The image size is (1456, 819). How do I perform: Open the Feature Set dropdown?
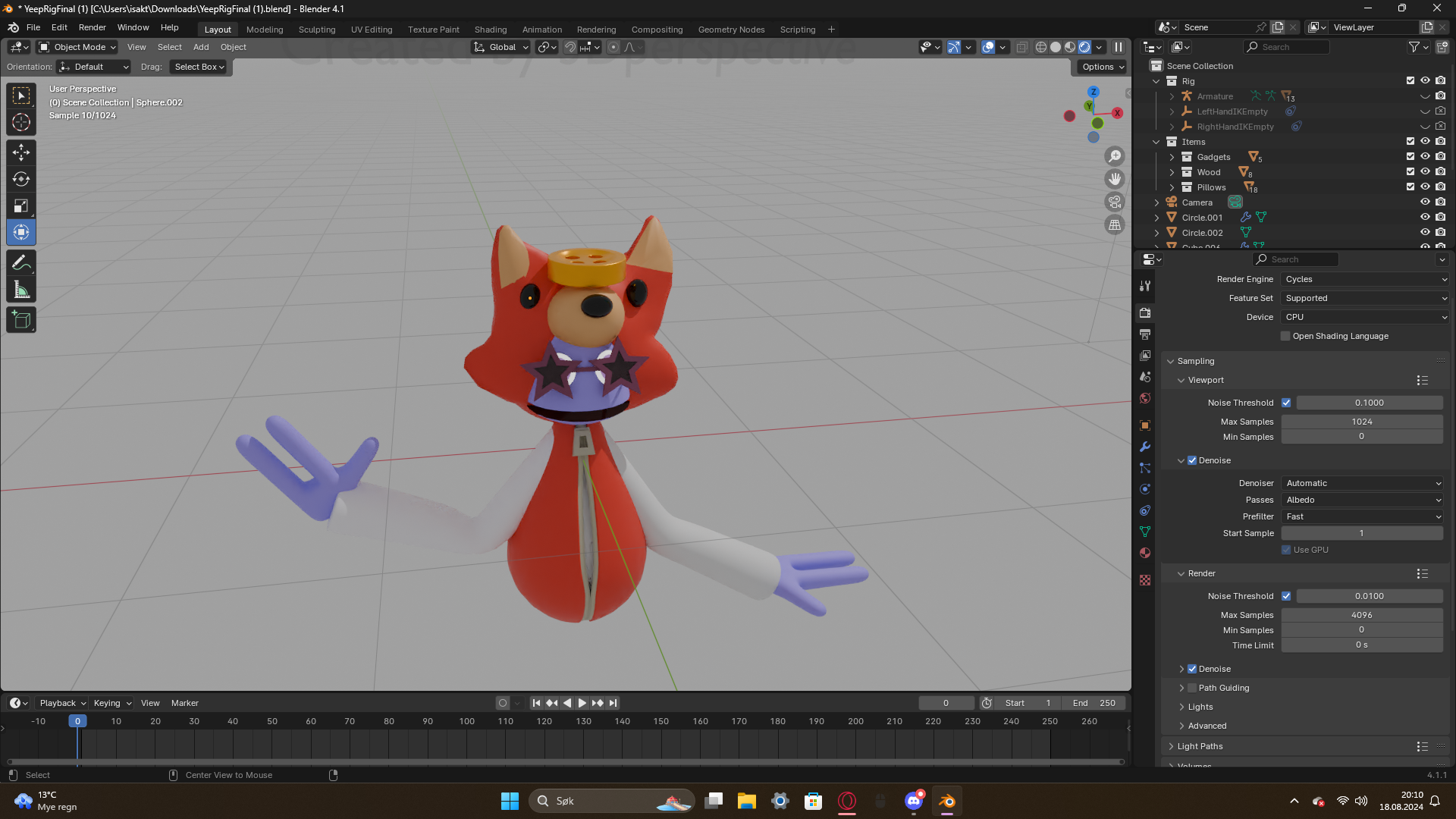coord(1365,298)
